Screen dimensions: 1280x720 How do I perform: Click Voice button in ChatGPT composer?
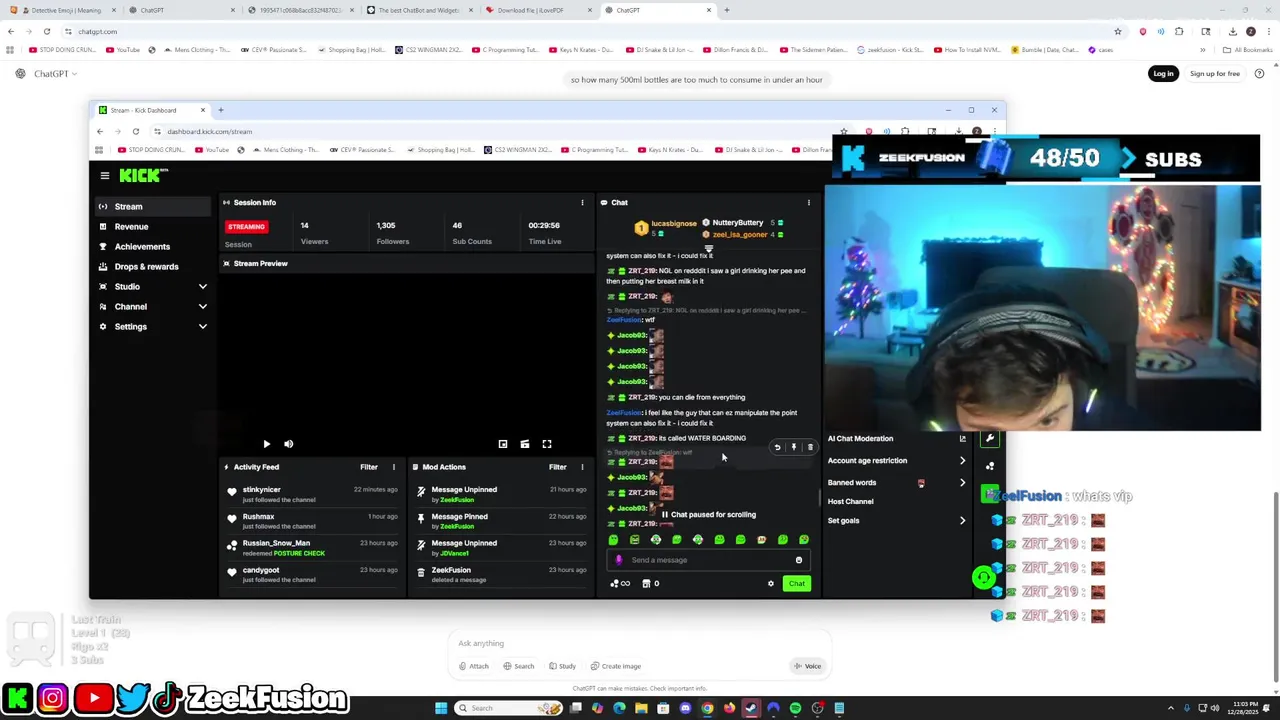click(x=808, y=666)
